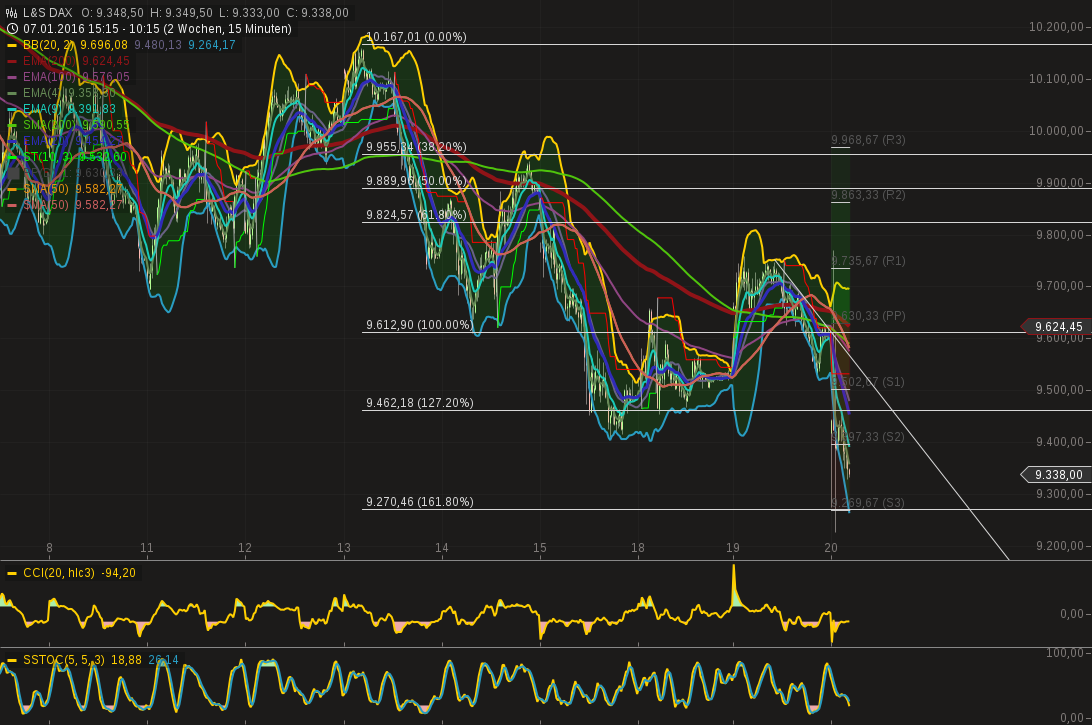Select the SSTOC(5, 5, 3) legend marker
The image size is (1092, 725).
[12, 659]
